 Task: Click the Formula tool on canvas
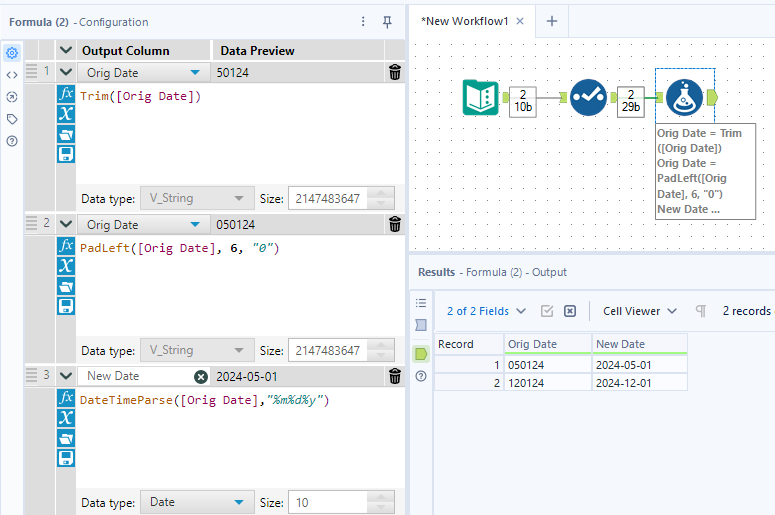tap(684, 97)
